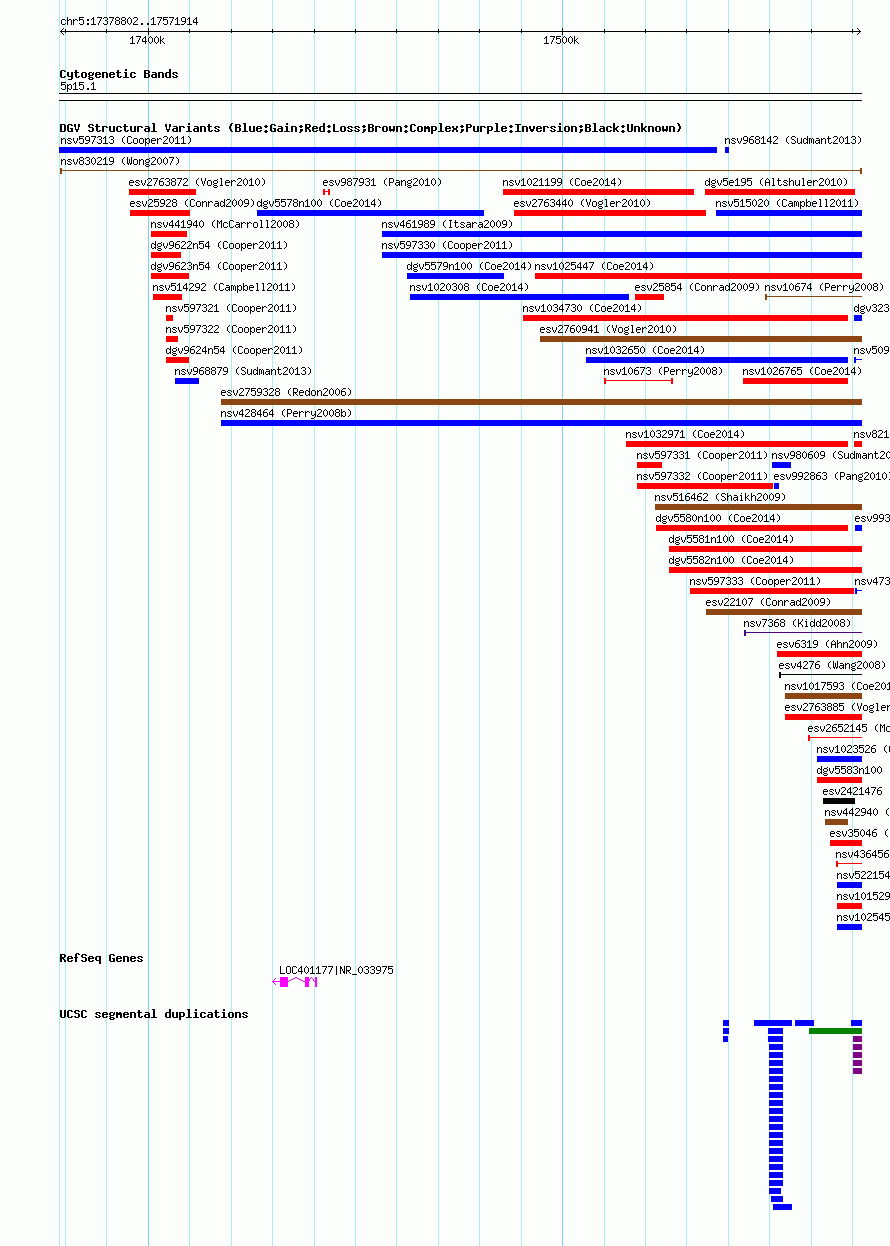Select nsv1021199 (Coe2014) variant
The height and width of the screenshot is (1246, 890).
598,192
